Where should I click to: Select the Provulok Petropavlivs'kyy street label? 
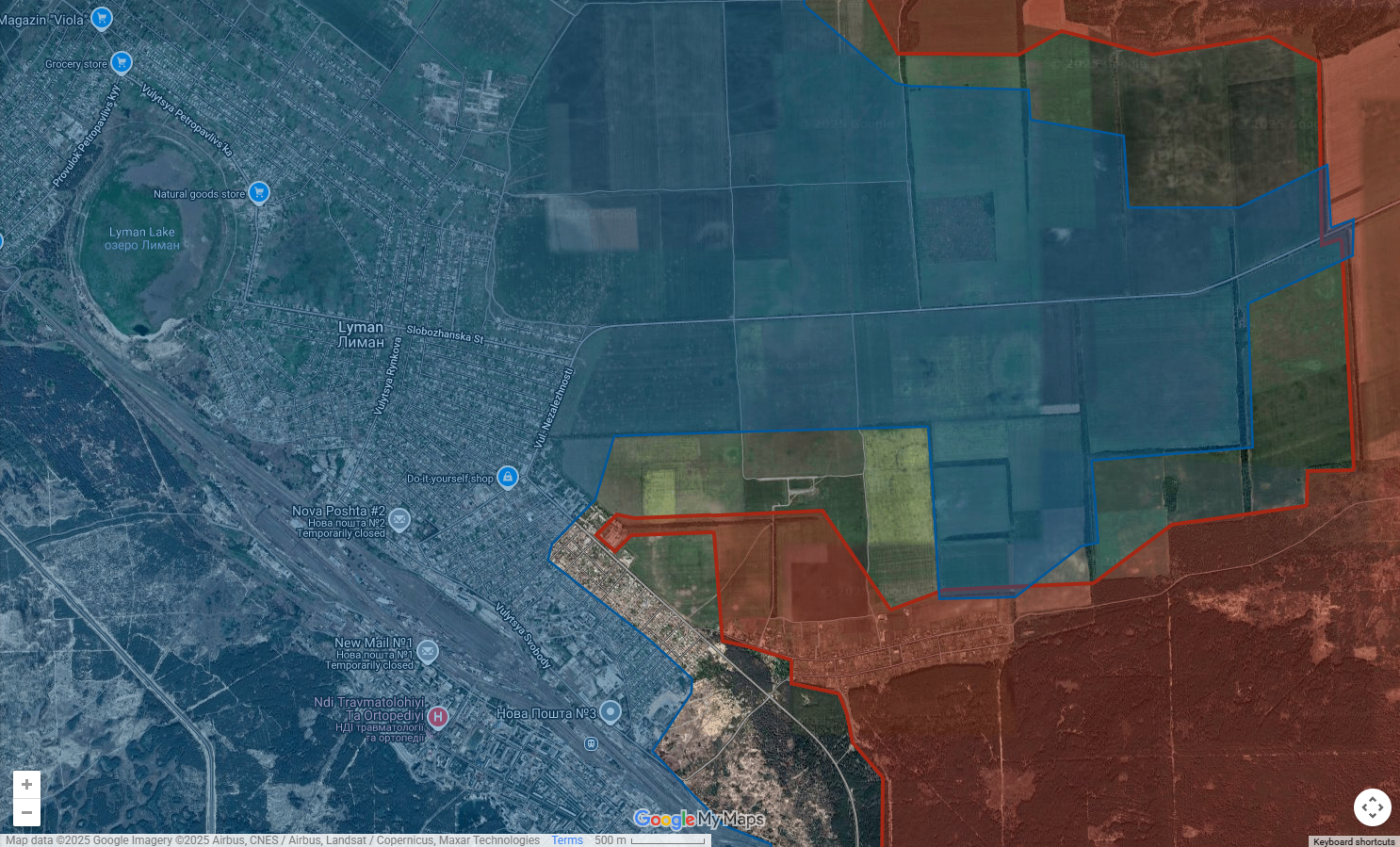point(87,136)
